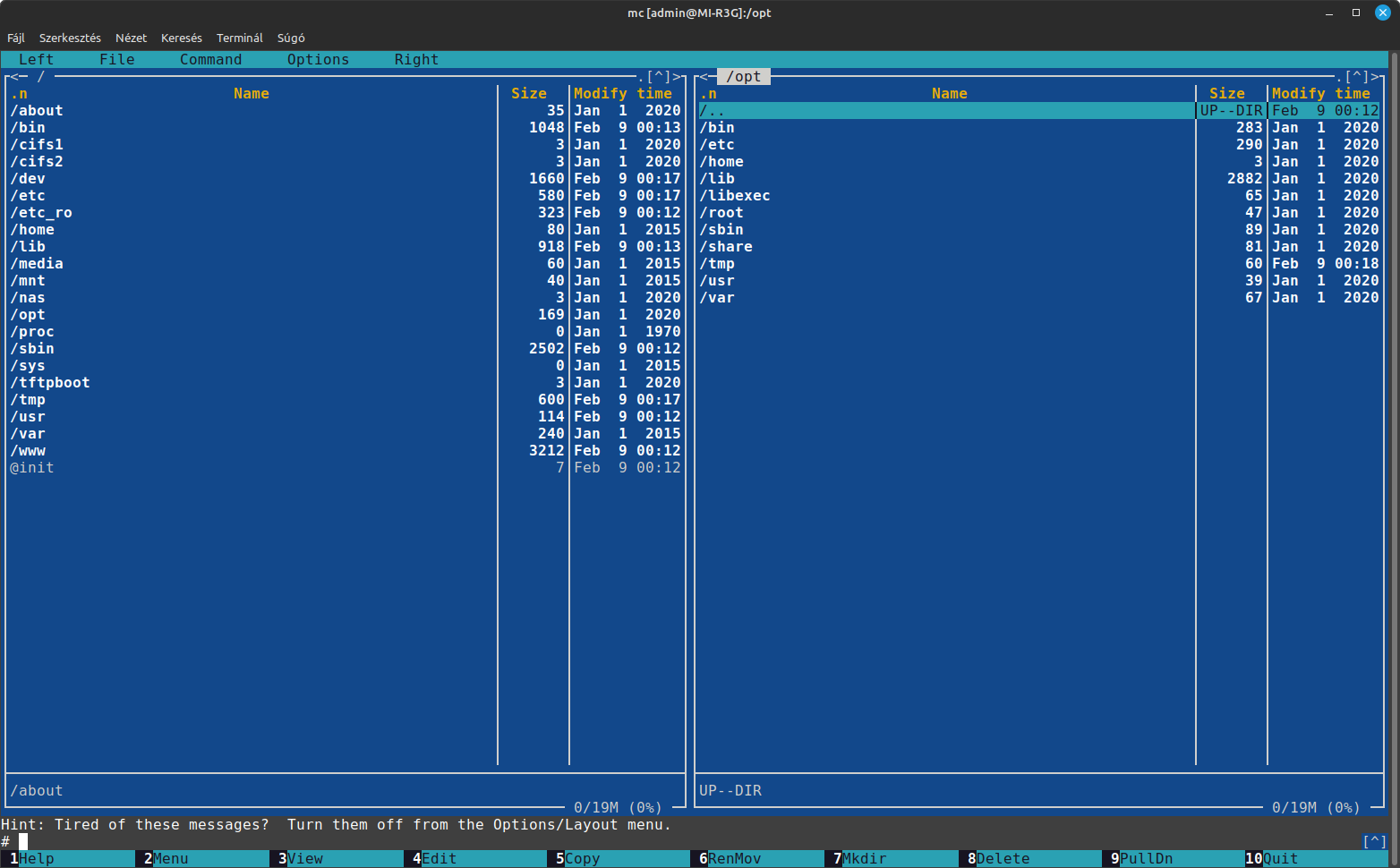
Task: Close the mc terminal window
Action: pos(1382,13)
